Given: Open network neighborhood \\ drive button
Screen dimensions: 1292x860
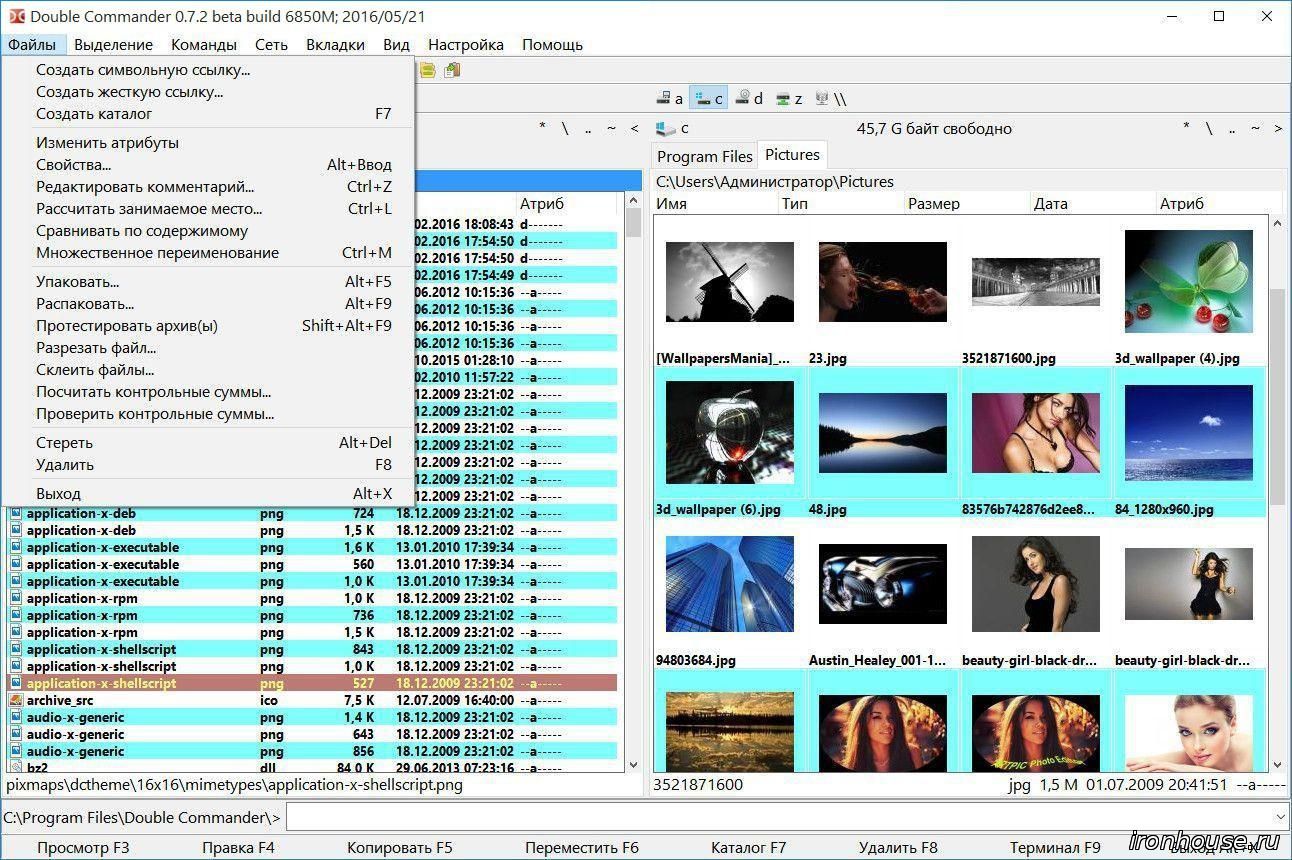Looking at the screenshot, I should (831, 98).
